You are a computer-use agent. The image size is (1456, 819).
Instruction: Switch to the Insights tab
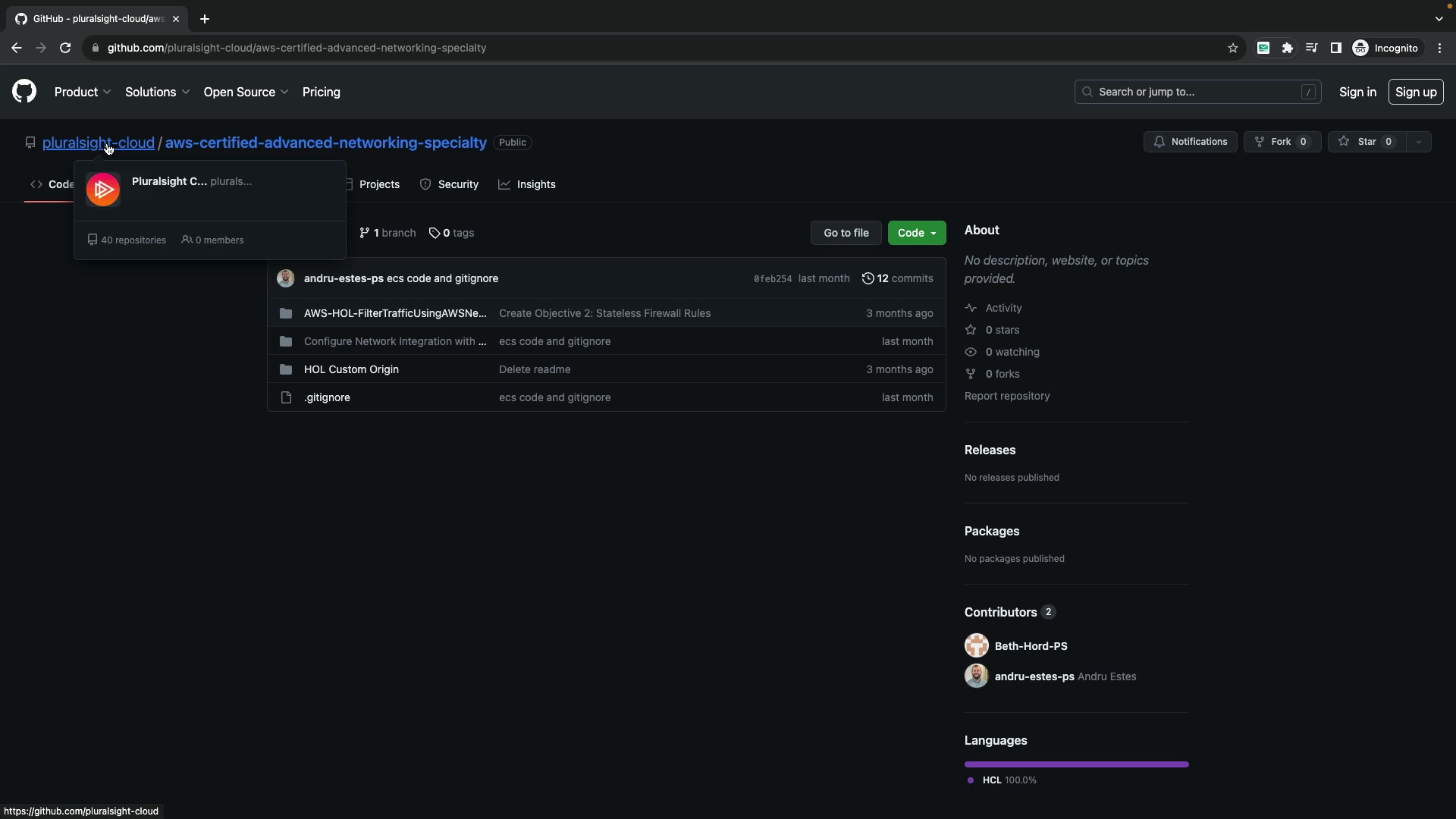[527, 184]
